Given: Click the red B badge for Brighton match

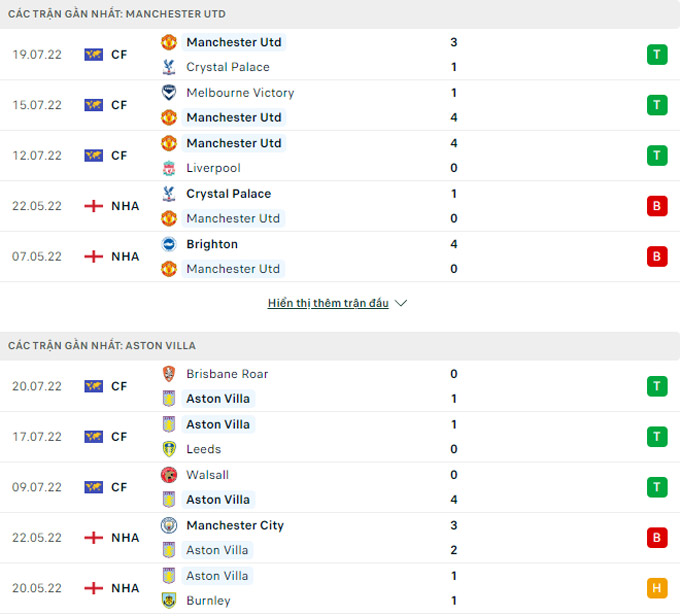Looking at the screenshot, I should (657, 257).
